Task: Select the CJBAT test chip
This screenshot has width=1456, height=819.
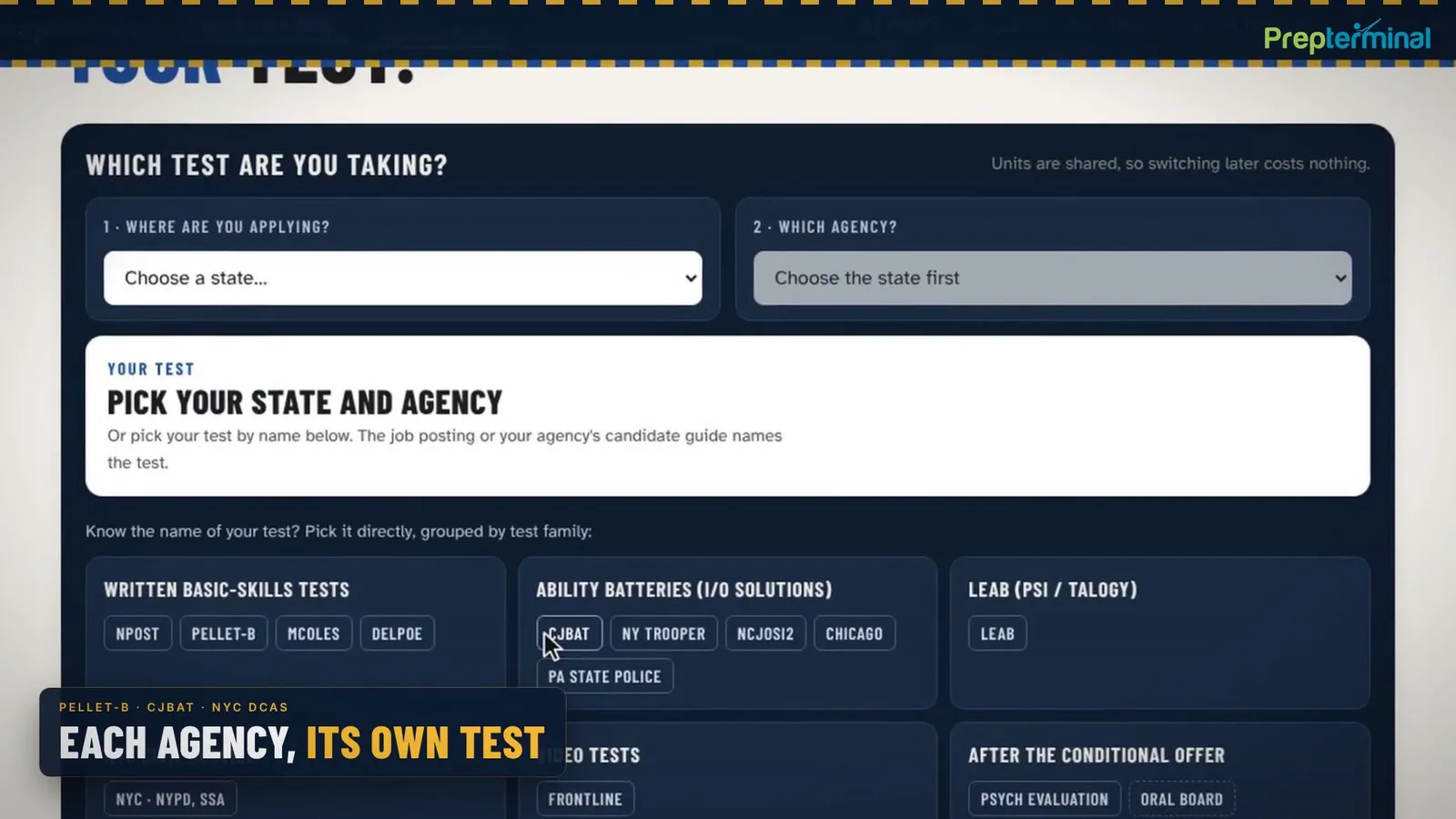Action: (570, 633)
